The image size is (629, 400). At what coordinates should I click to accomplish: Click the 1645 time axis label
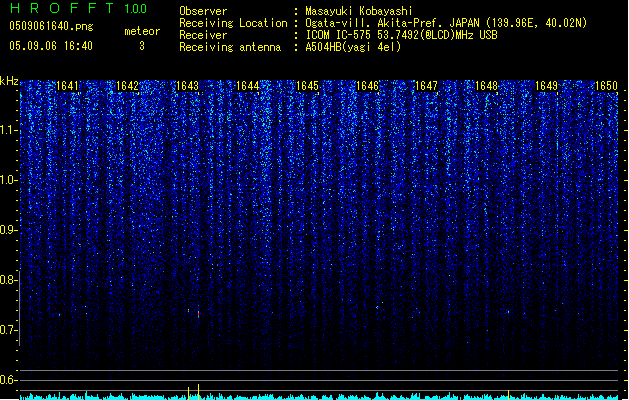tap(307, 86)
